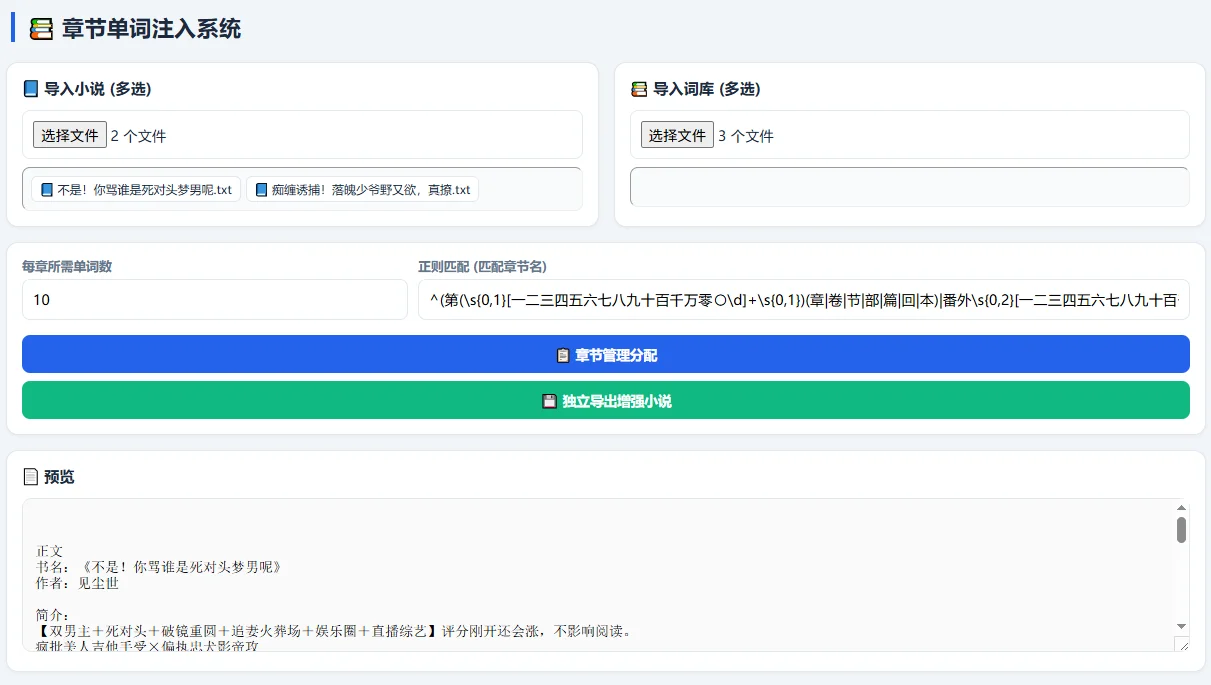Screen dimensions: 1211x685
Task: Click the document icon beside the 预览 heading
Action: pyautogui.click(x=31, y=477)
